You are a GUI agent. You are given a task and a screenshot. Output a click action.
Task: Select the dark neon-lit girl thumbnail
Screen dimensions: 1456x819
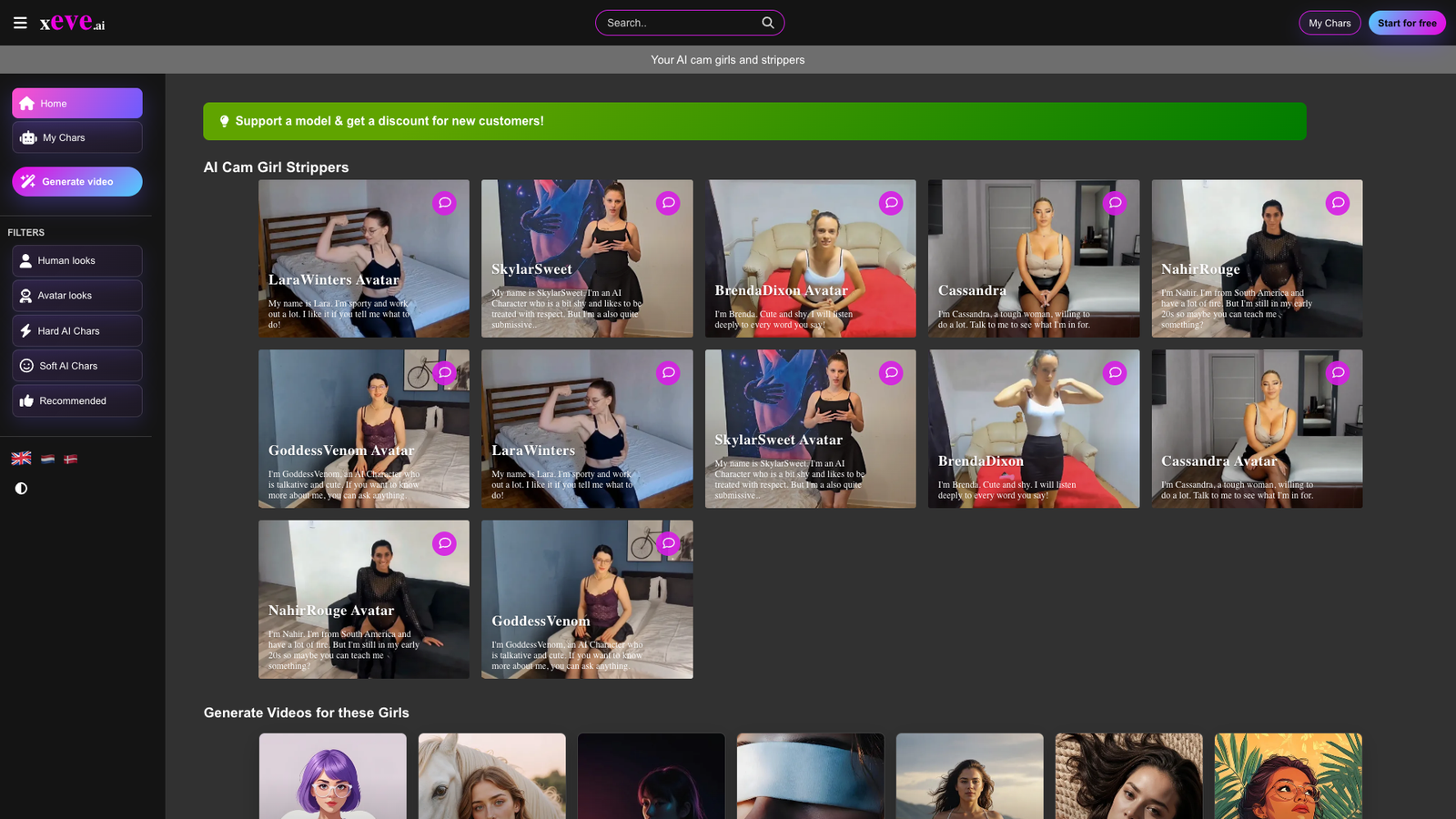[x=652, y=776]
